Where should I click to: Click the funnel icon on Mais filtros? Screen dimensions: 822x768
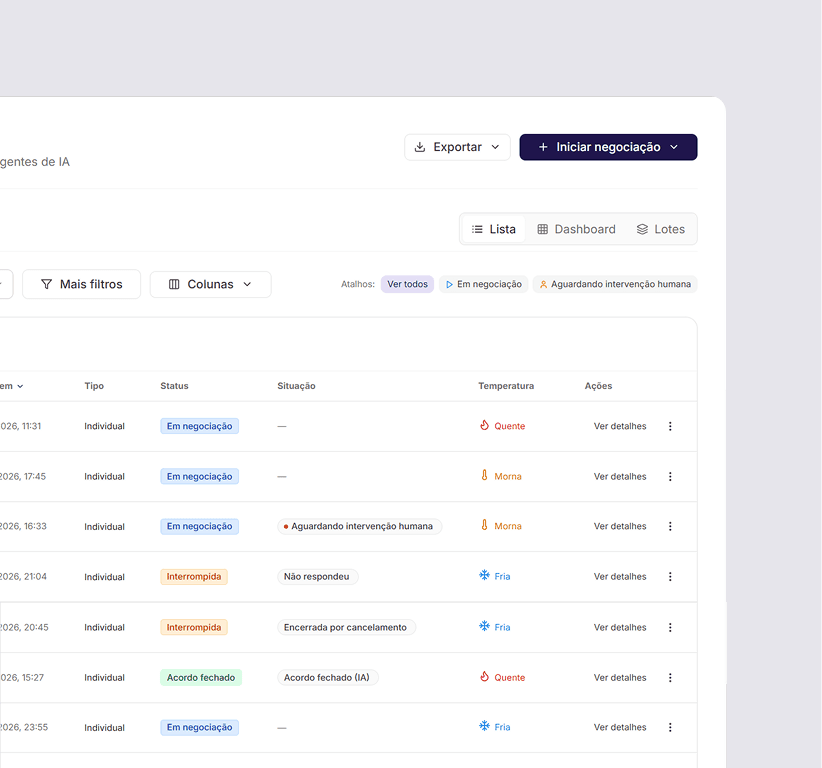point(46,284)
